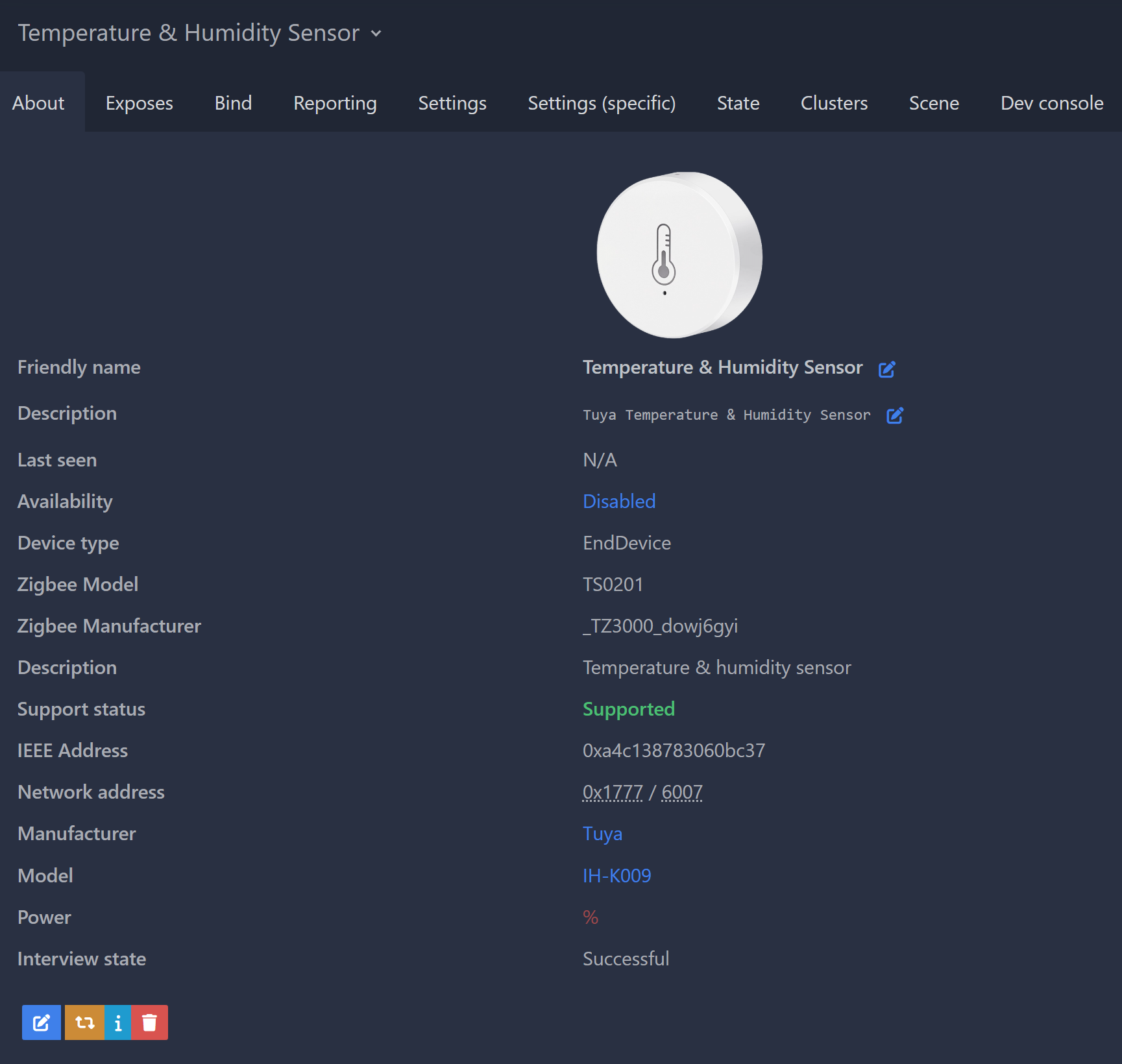Open the description edit pencil icon
Image resolution: width=1122 pixels, height=1064 pixels.
pos(896,415)
